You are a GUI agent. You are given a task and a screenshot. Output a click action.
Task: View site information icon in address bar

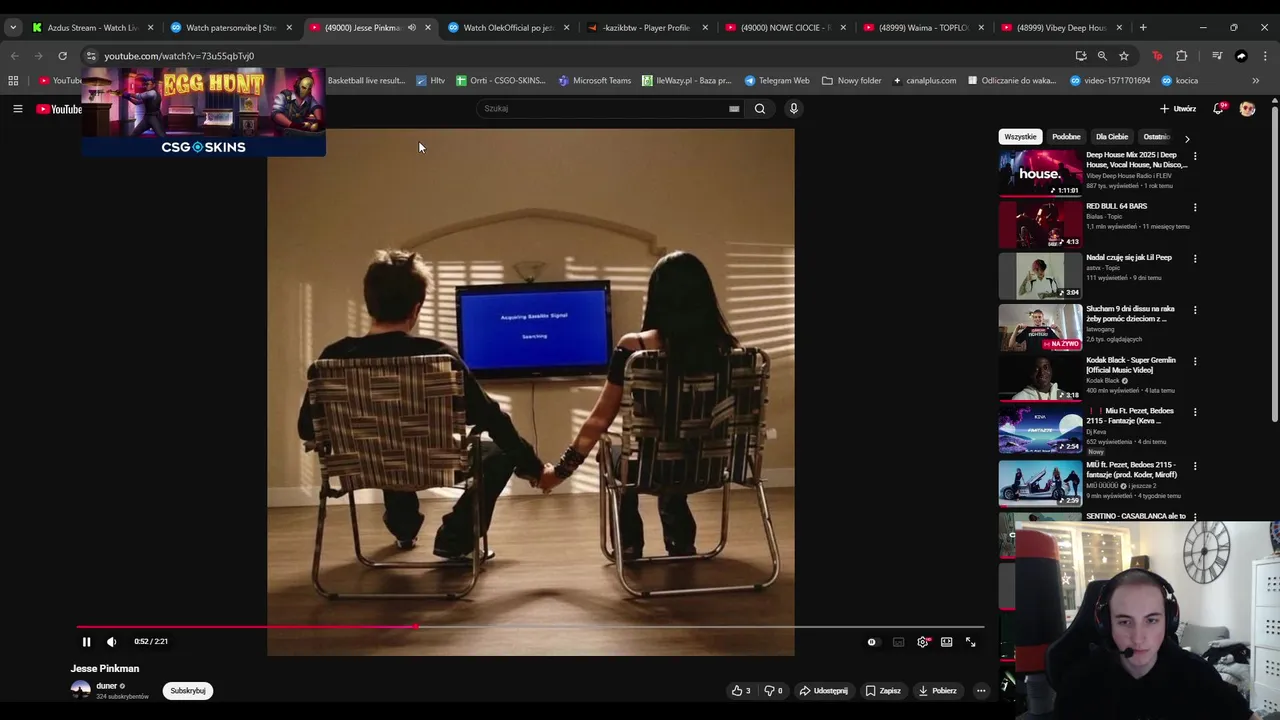(x=91, y=56)
